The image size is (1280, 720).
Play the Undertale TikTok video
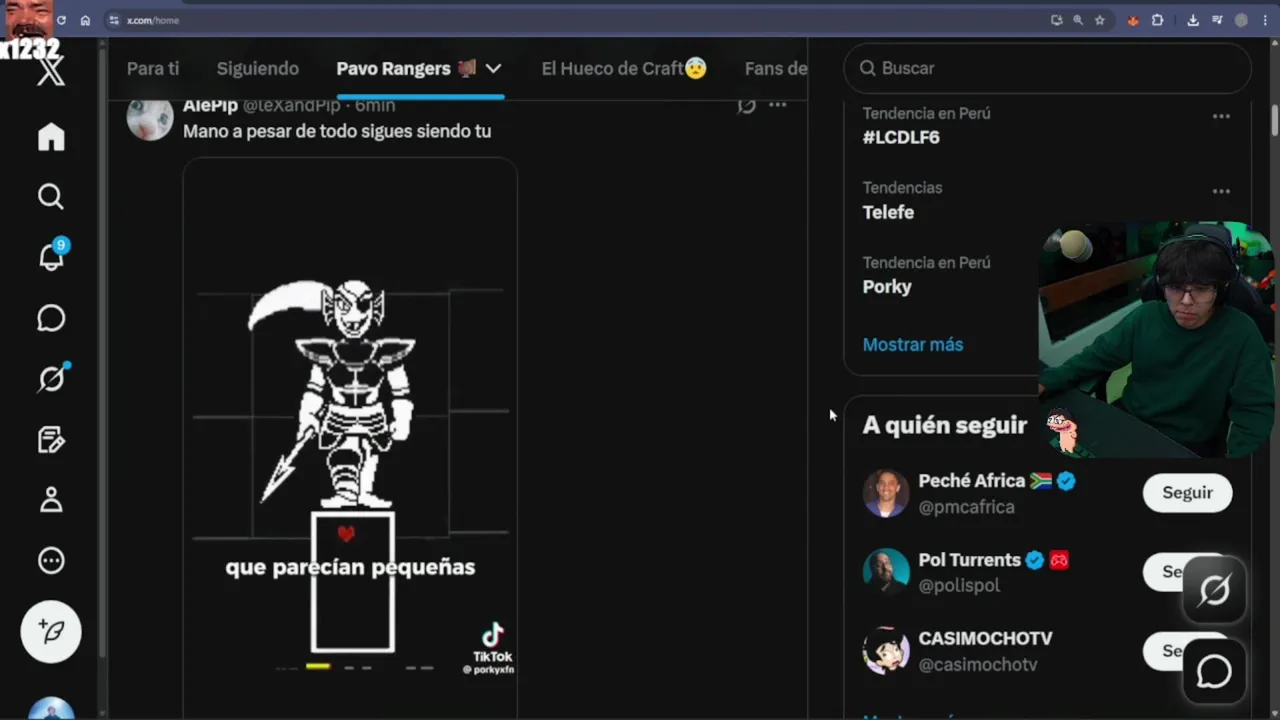point(350,436)
